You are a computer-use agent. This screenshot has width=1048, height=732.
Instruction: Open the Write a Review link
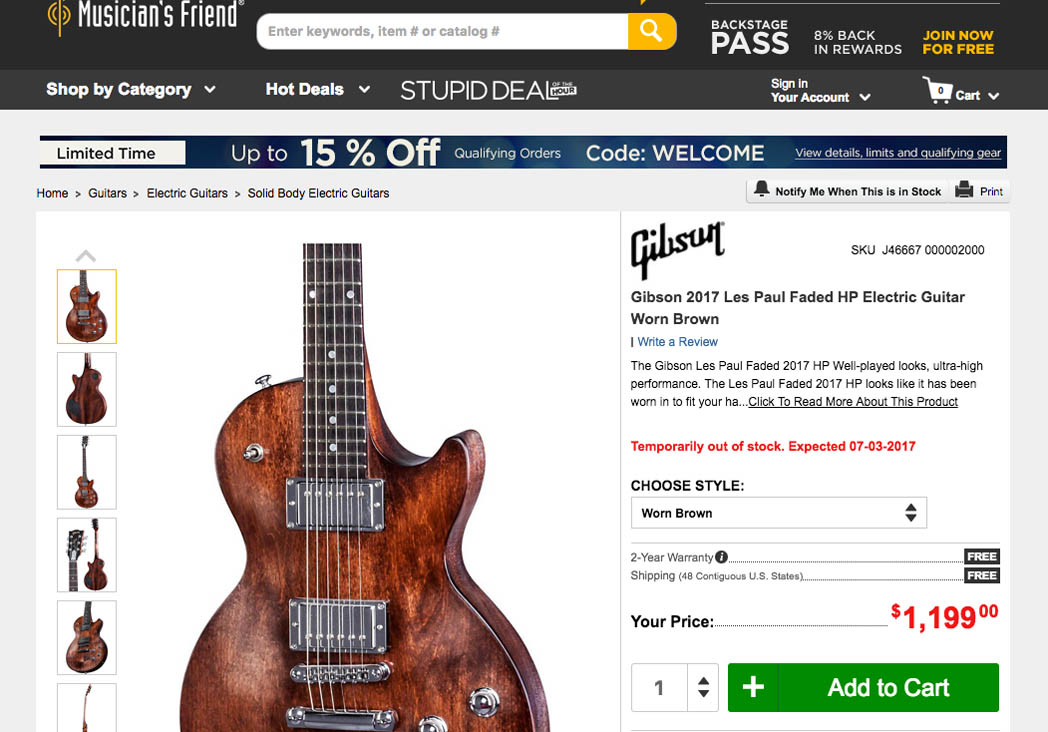click(x=677, y=342)
